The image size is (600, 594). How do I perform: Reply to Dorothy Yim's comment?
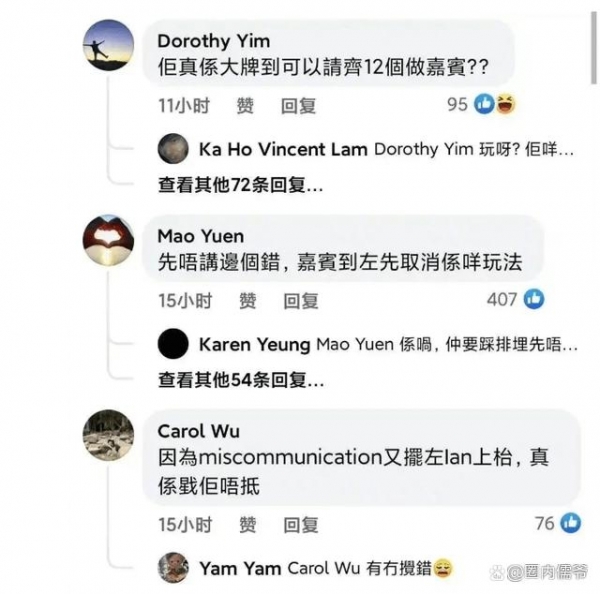[x=298, y=106]
